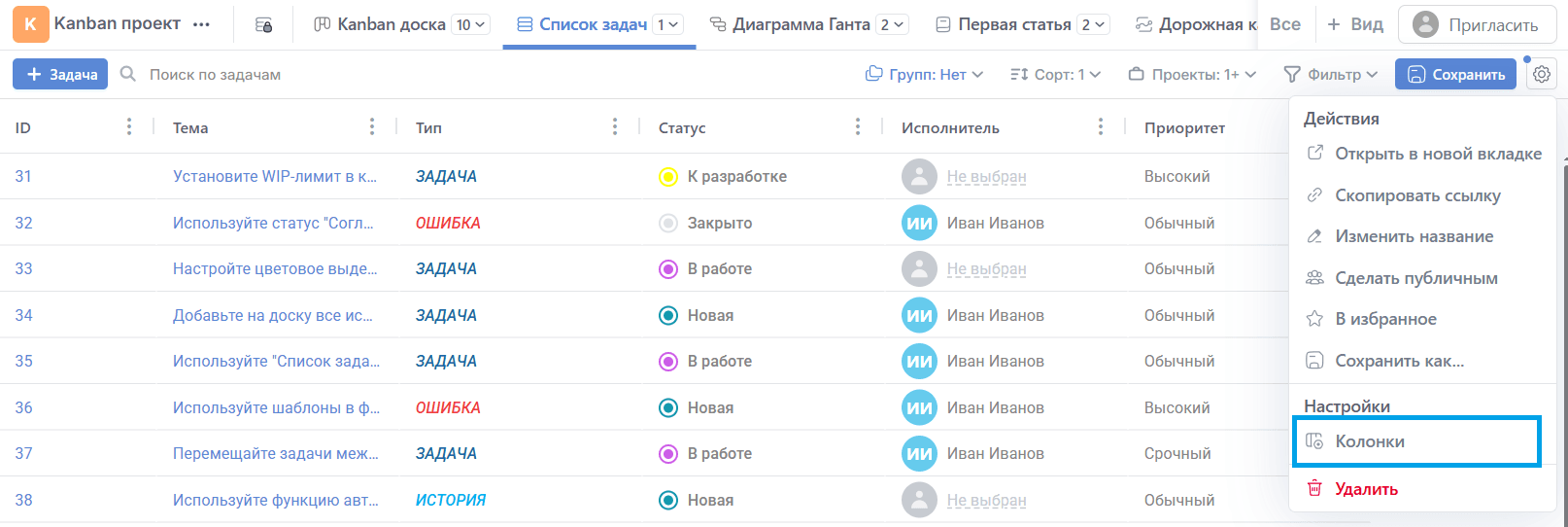Open the project's three-dot menu

pyautogui.click(x=201, y=24)
